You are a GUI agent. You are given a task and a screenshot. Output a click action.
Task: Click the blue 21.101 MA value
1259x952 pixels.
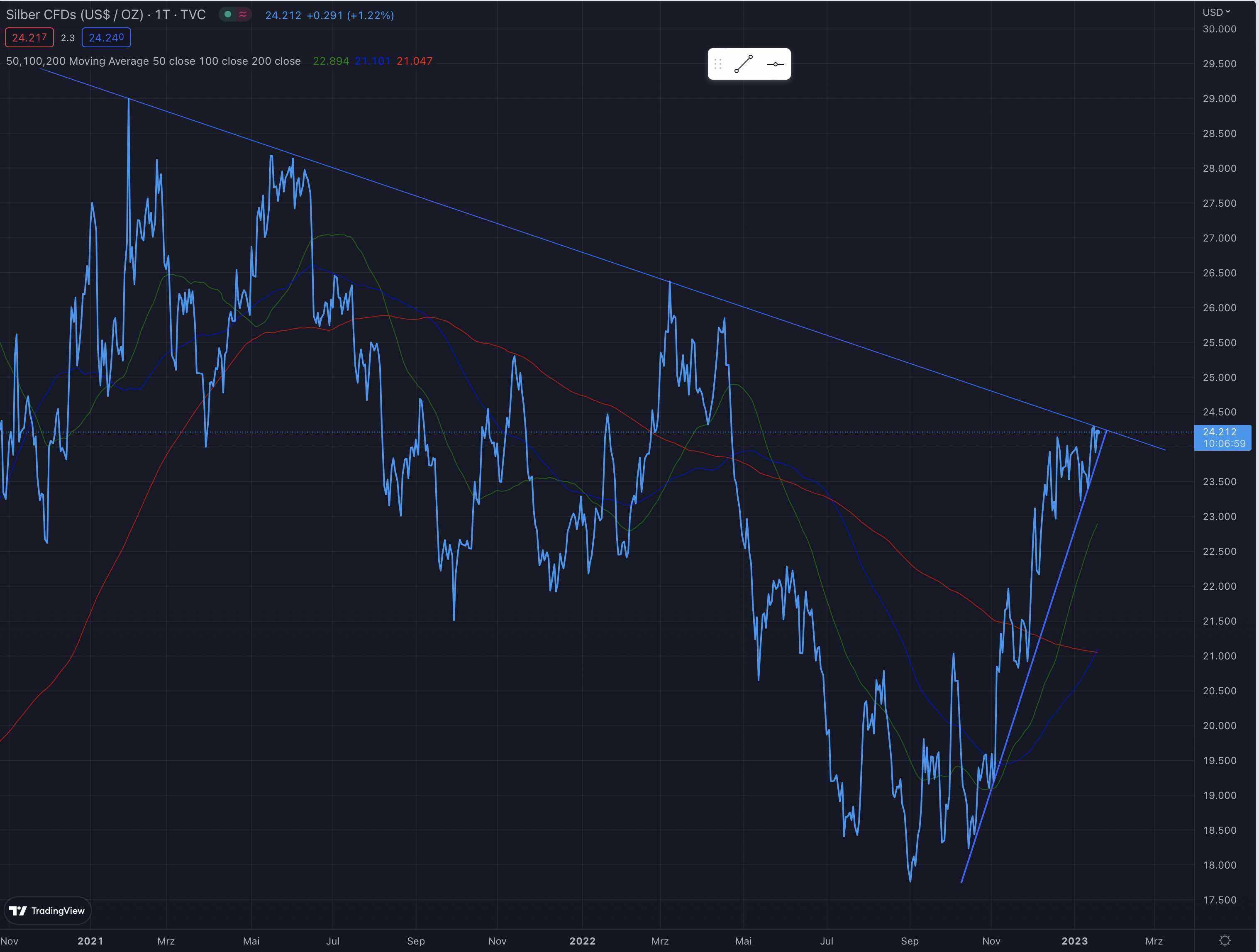372,61
